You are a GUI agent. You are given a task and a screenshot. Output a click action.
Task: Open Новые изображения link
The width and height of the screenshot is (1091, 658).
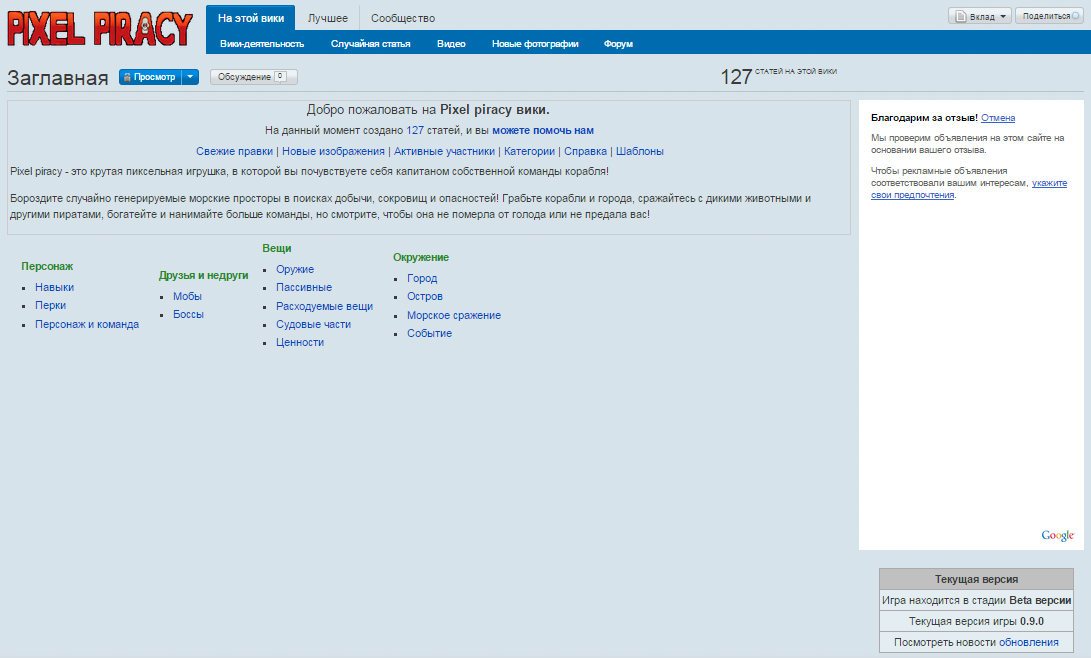333,151
